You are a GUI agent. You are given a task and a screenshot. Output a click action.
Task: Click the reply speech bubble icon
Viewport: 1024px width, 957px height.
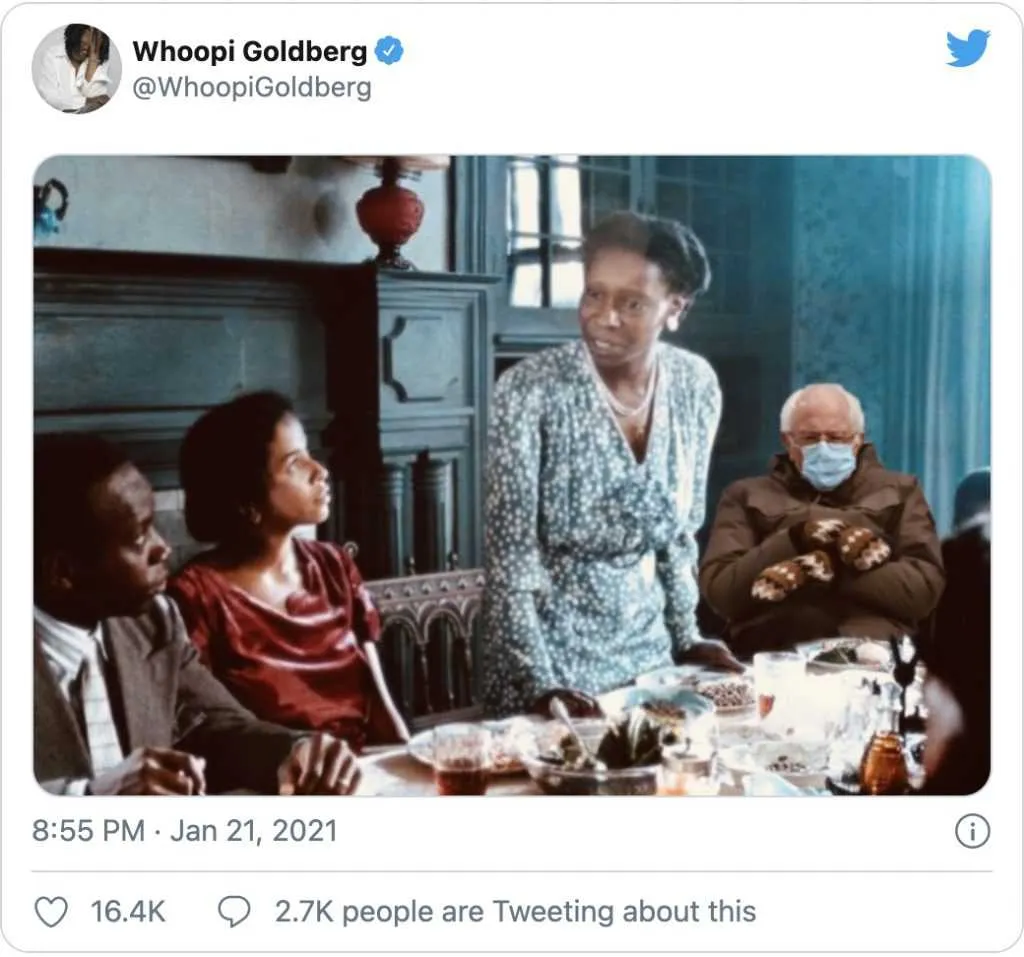click(x=234, y=911)
